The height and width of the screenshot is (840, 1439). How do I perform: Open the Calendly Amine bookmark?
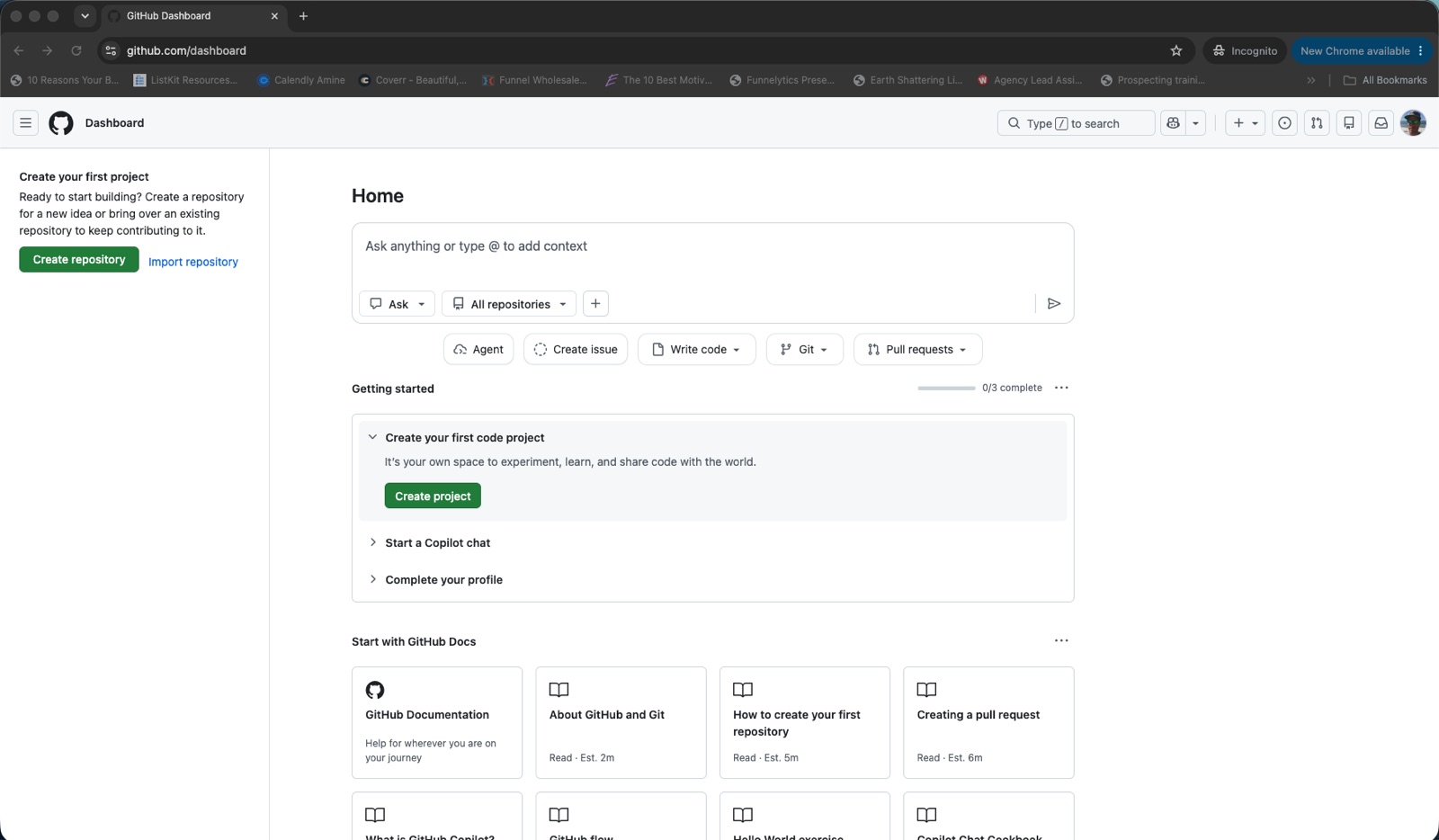(300, 80)
